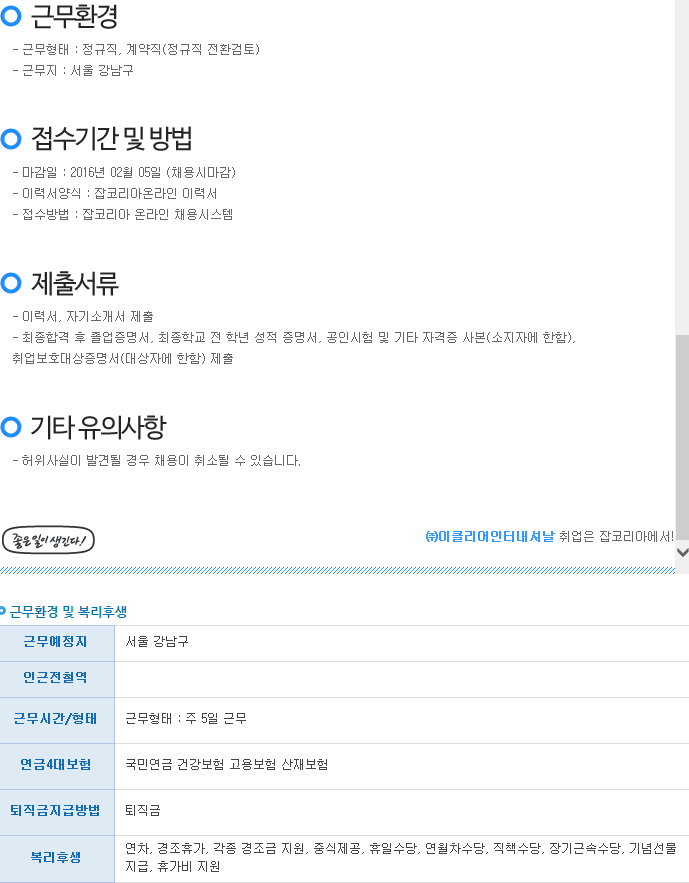Viewport: 689px width, 883px height.
Task: Click the 국민연금 건강보험 고용보험 산재보험 cell
Action: tap(227, 765)
